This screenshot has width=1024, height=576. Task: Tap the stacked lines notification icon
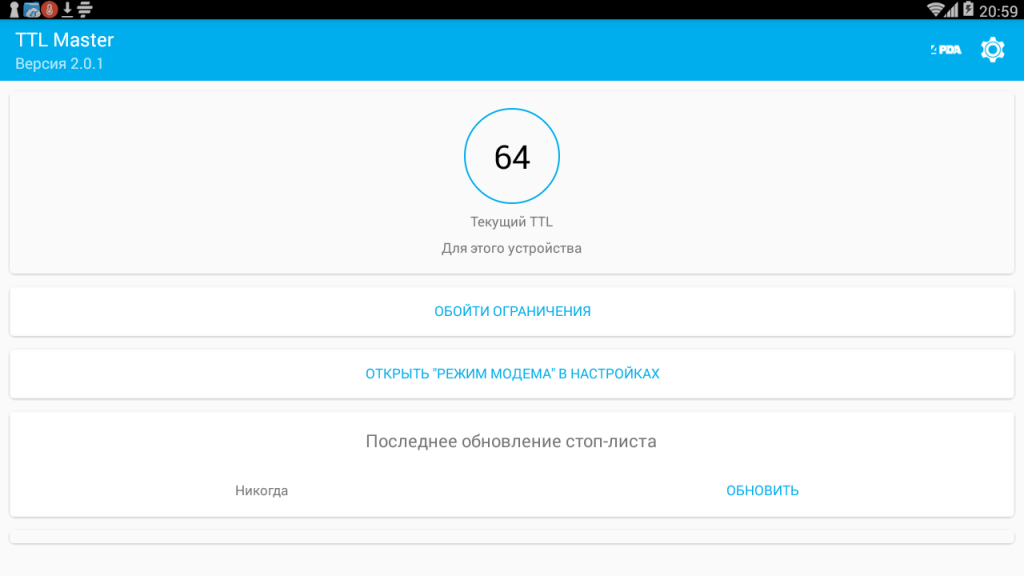(85, 10)
